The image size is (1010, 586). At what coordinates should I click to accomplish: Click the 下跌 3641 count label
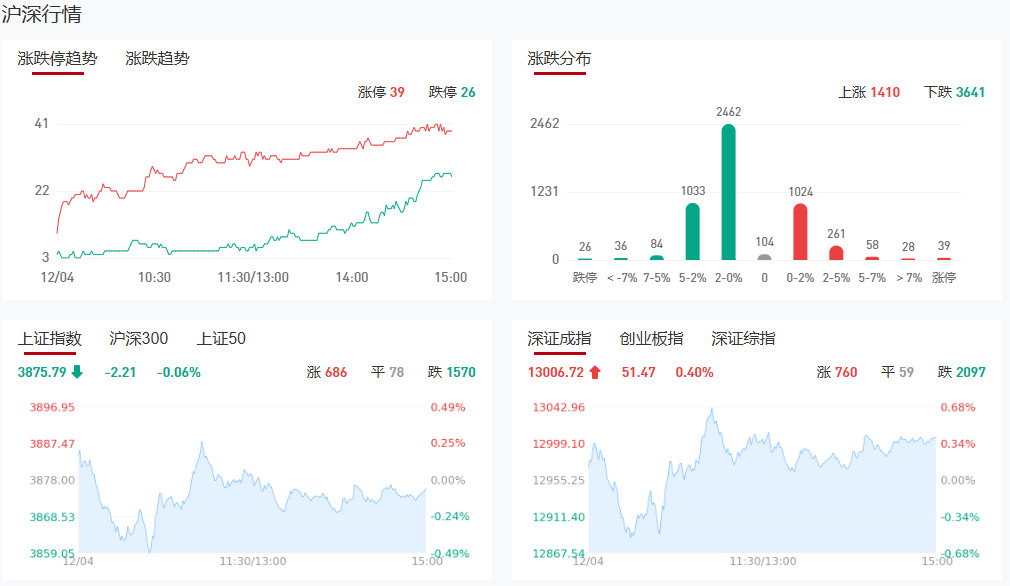point(955,92)
